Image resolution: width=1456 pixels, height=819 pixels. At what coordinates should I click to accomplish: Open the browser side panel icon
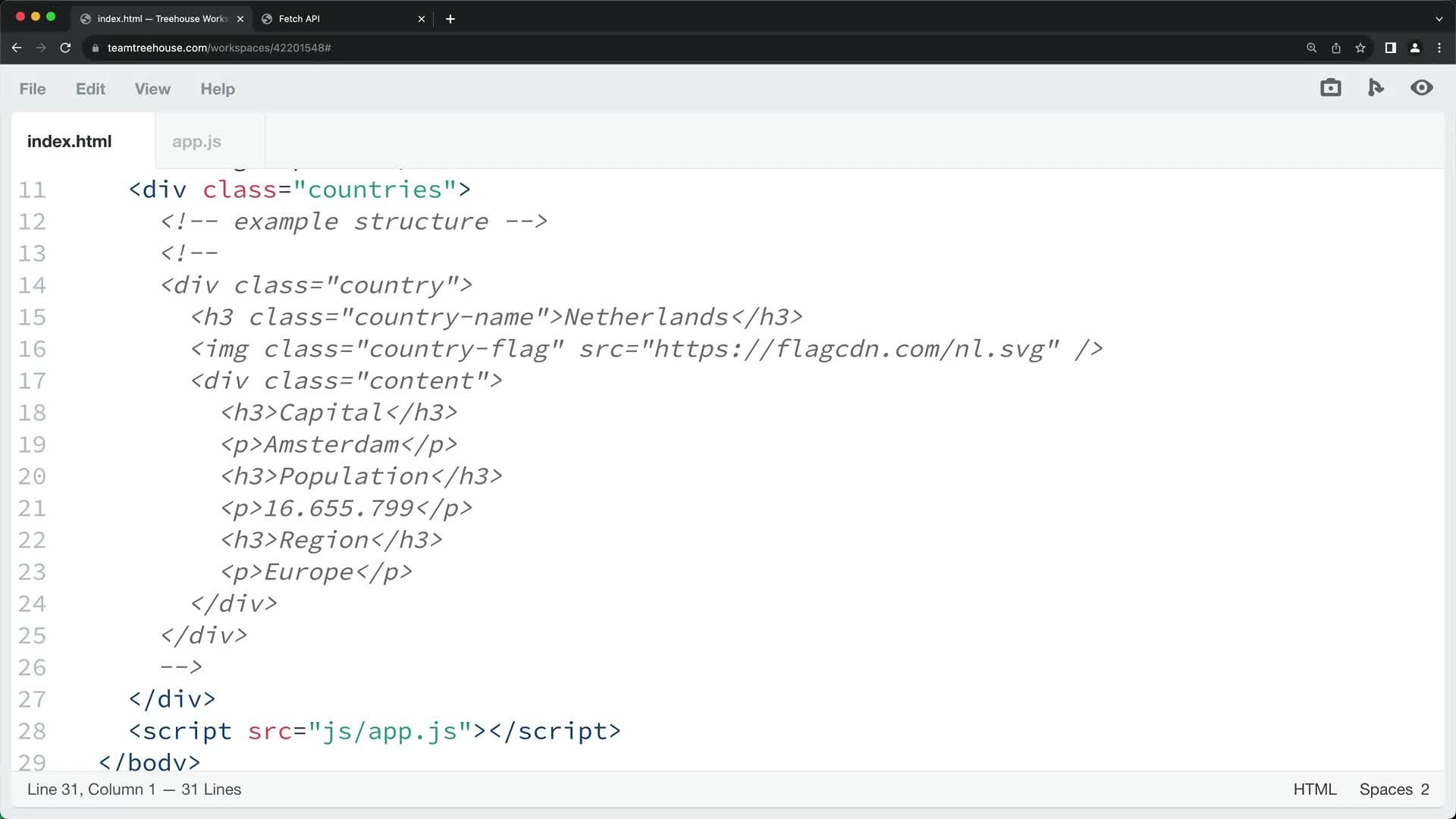1390,47
